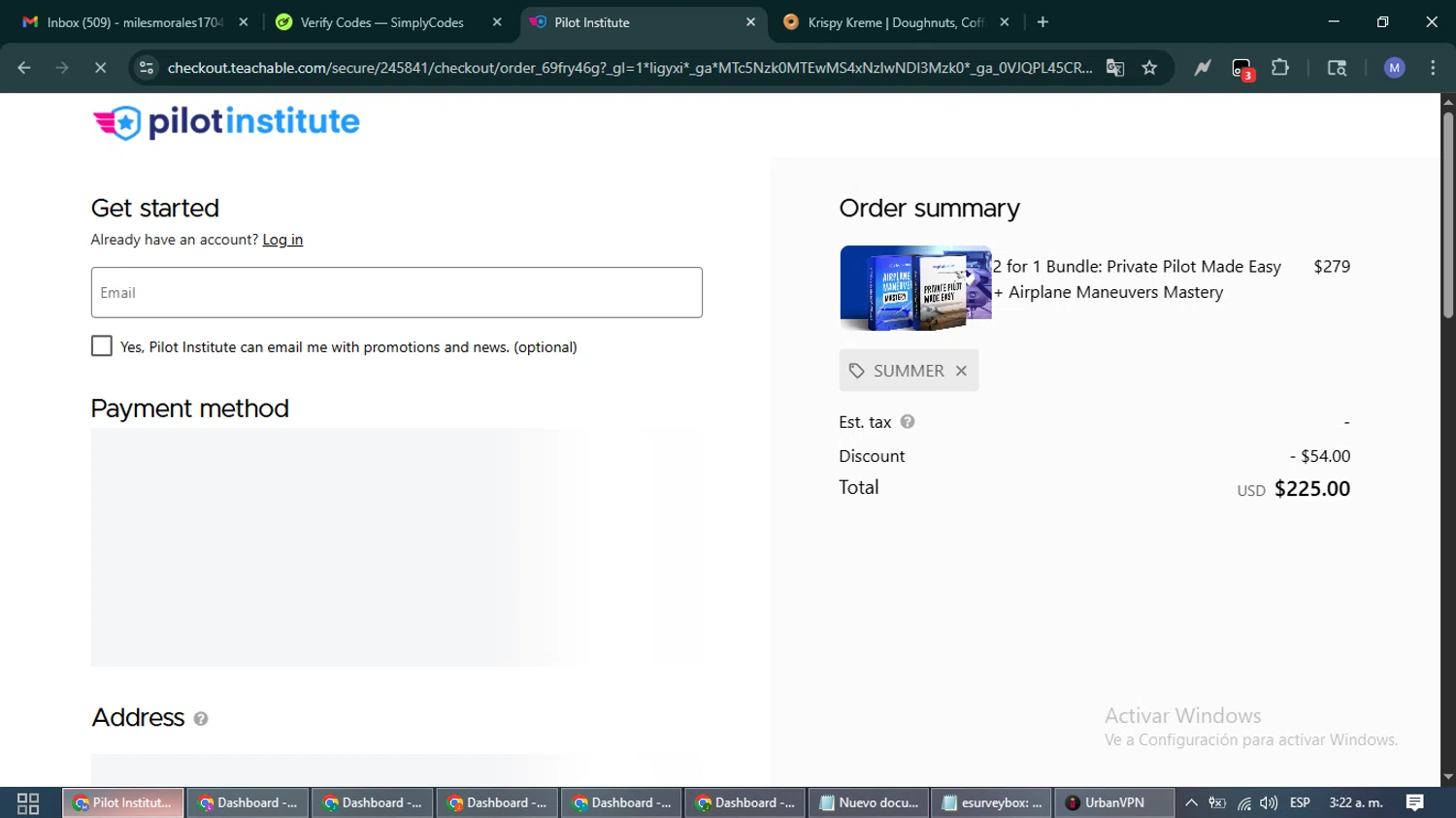Open the M profile avatar
The image size is (1456, 818).
[x=1395, y=68]
